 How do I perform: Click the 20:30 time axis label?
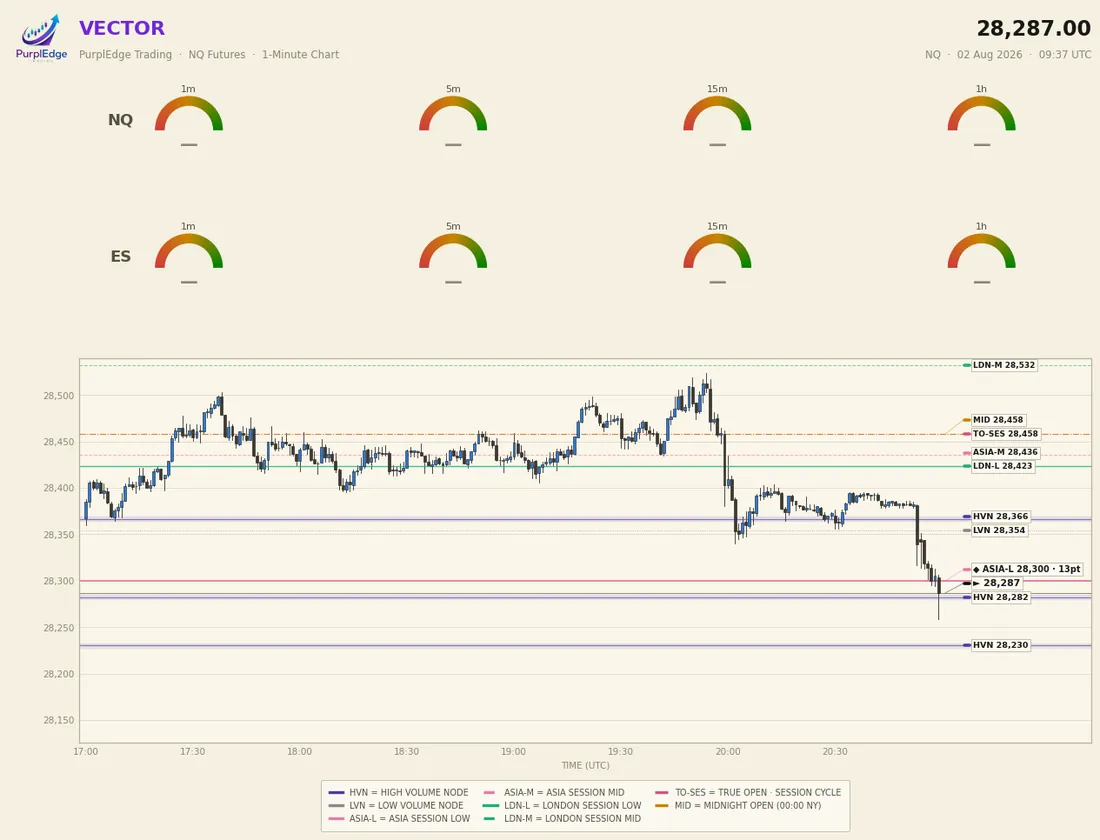pyautogui.click(x=835, y=752)
